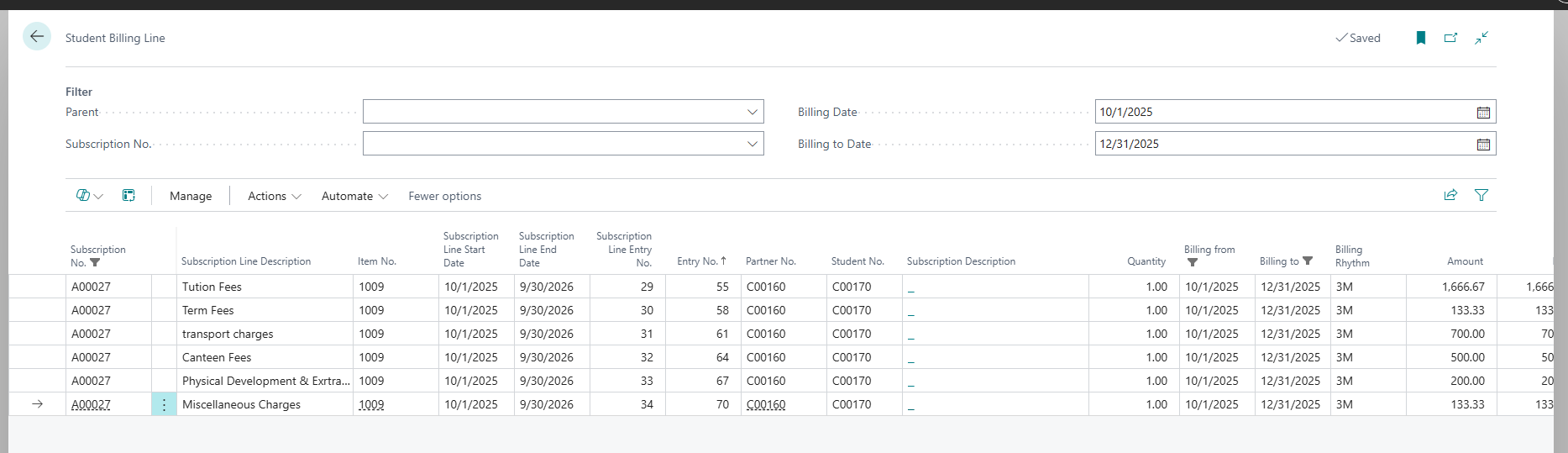
Task: Open page in new window icon
Action: [x=1450, y=38]
